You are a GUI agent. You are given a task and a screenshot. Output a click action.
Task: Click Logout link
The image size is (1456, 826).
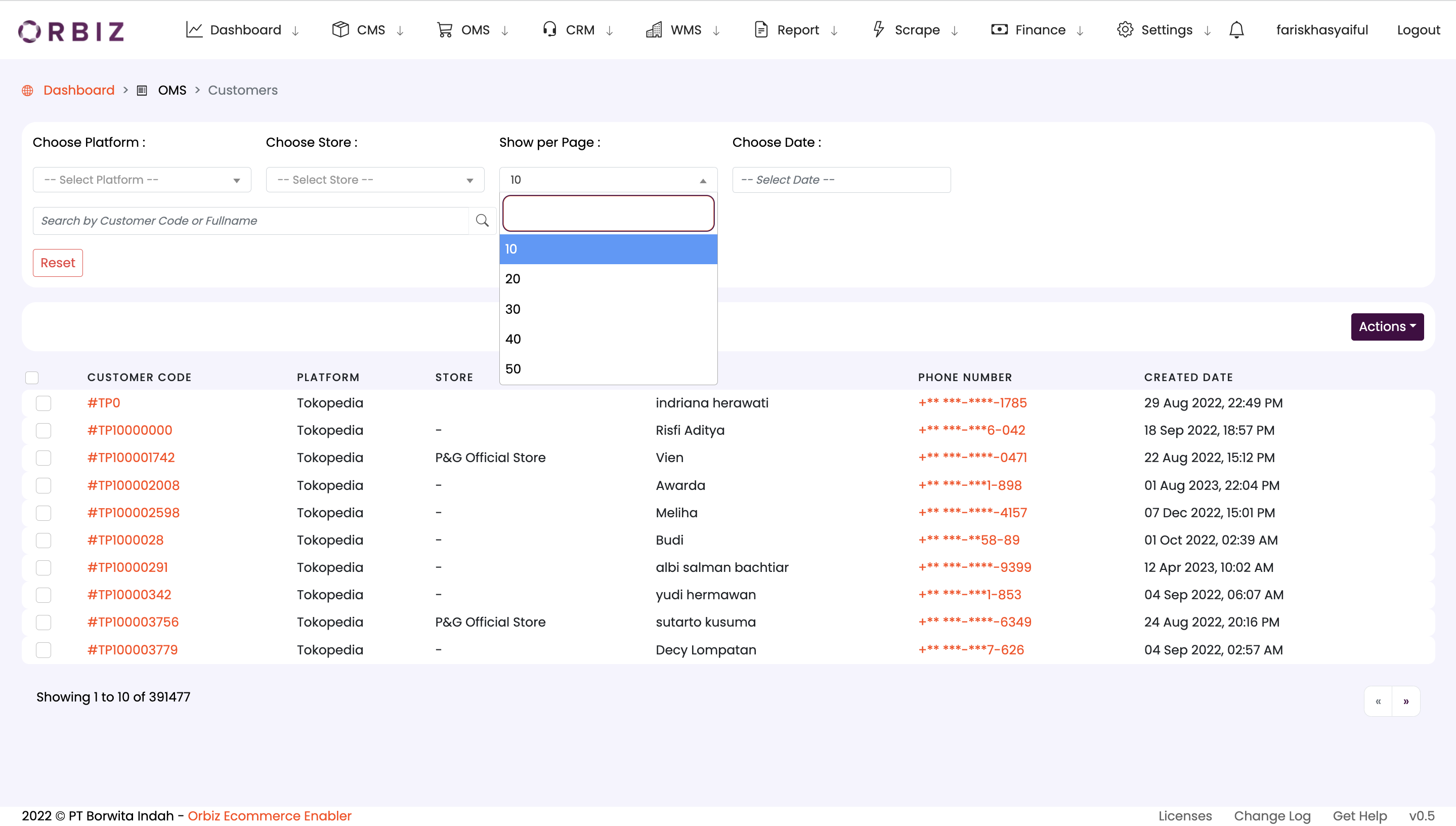click(x=1418, y=30)
